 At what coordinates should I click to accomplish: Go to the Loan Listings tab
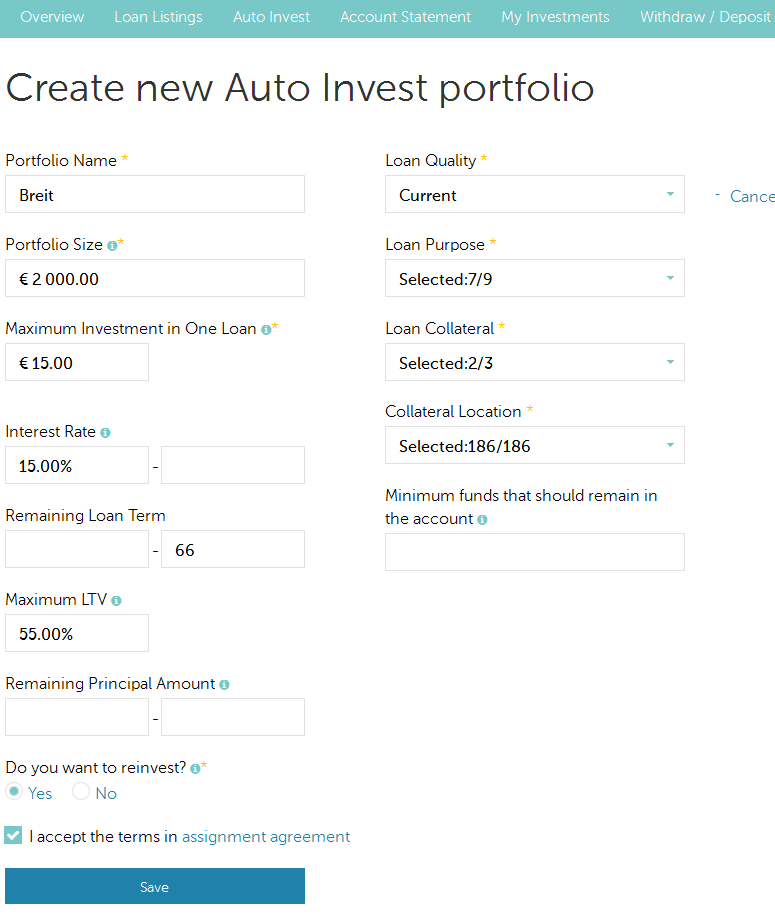pos(158,17)
